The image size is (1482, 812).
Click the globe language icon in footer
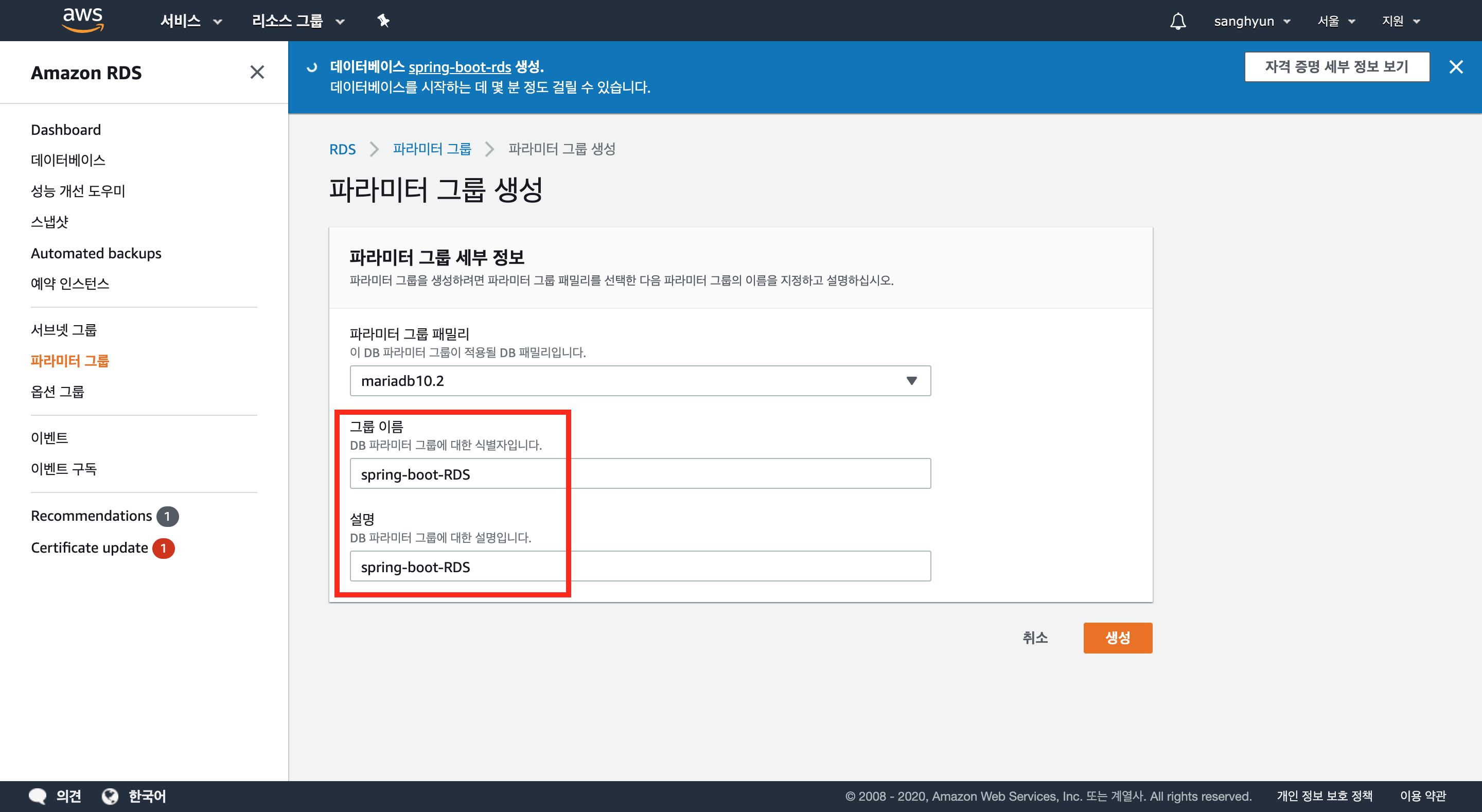[110, 796]
